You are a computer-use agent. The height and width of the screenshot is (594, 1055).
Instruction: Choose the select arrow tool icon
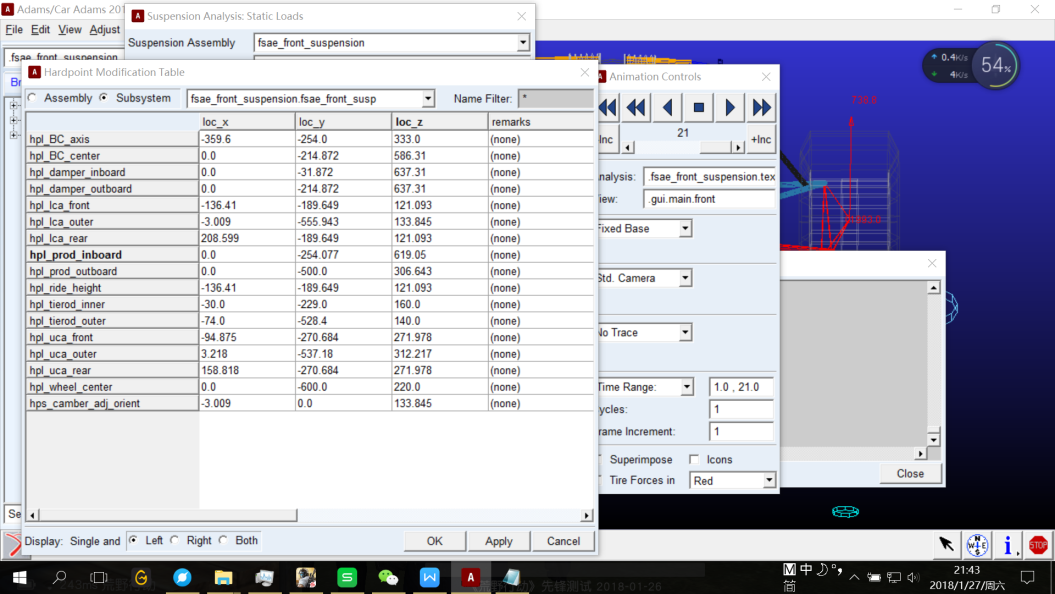tap(947, 544)
